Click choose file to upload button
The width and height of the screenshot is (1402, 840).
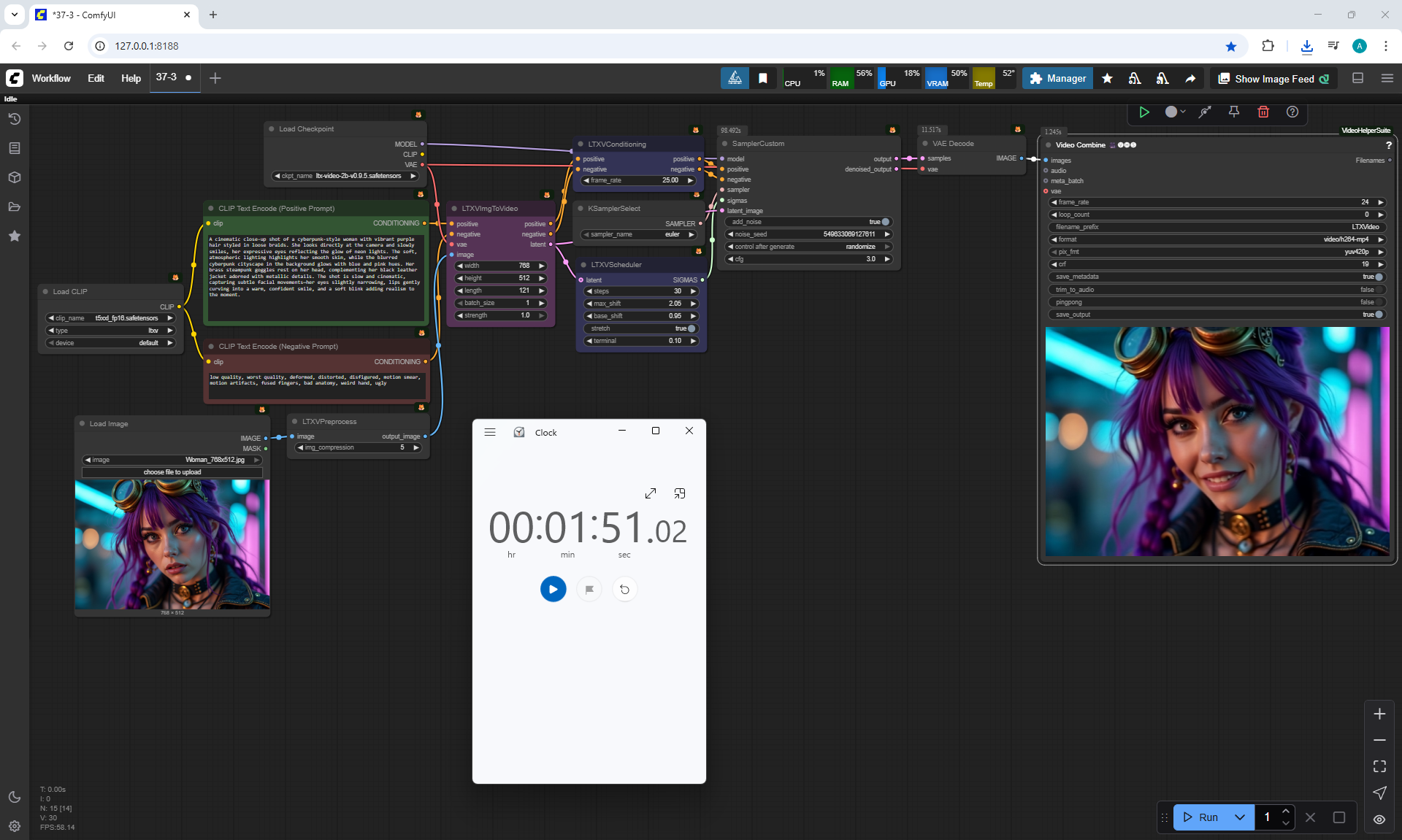coord(172,472)
